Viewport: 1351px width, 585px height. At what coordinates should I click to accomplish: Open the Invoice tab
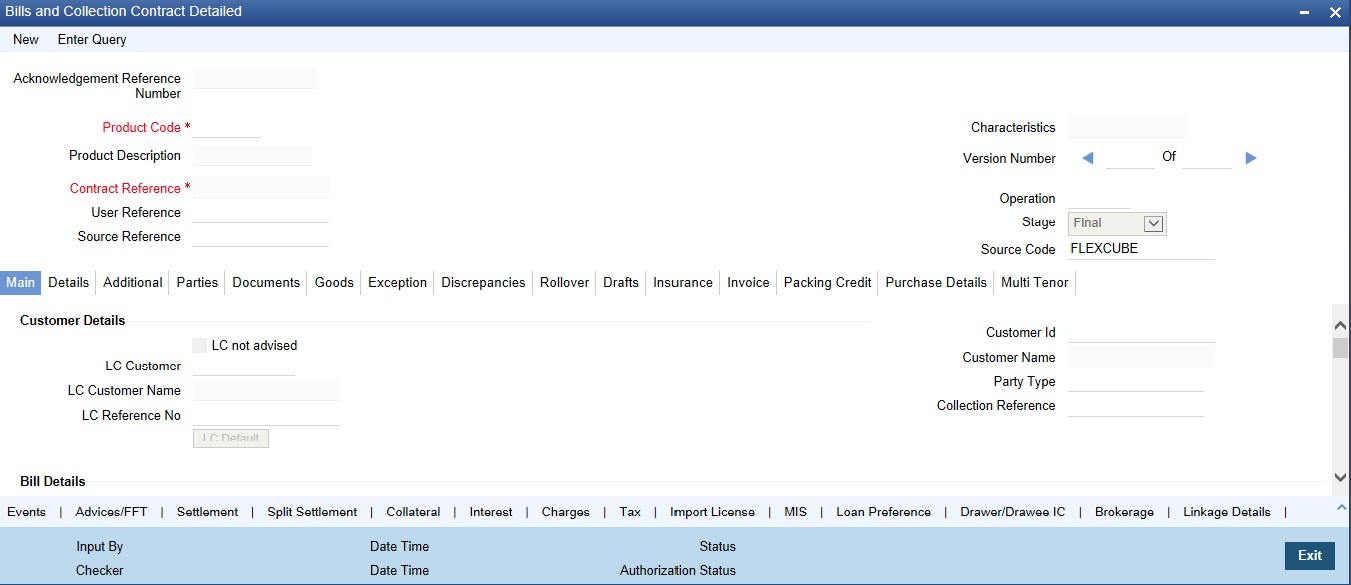[x=748, y=282]
